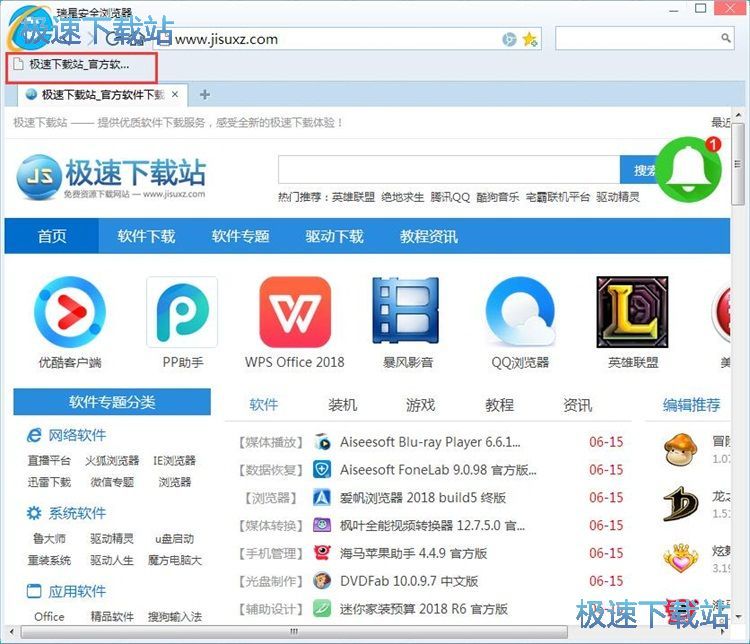
Task: Go to 首页 in navigation bar
Action: (52, 236)
